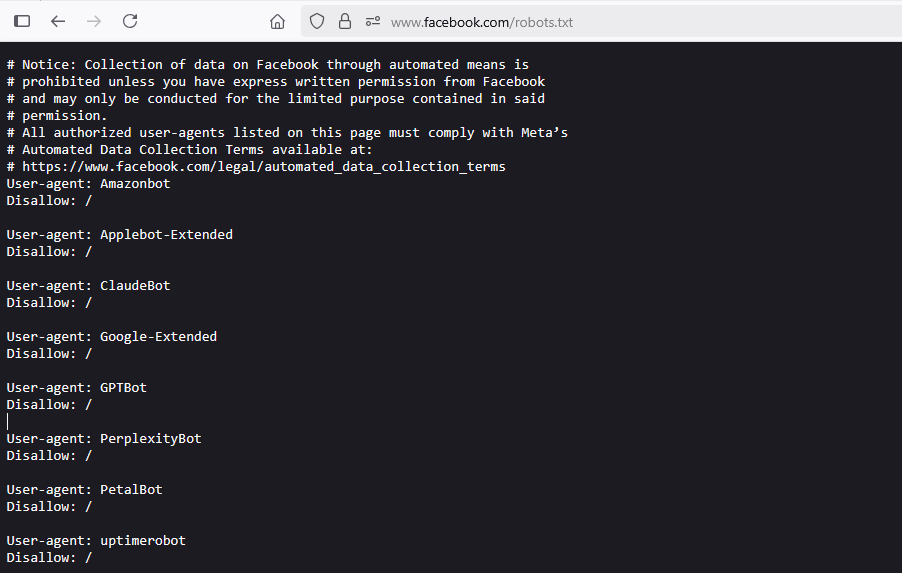
Task: Click the '# Notice: Collection of data' line
Action: click(x=267, y=65)
